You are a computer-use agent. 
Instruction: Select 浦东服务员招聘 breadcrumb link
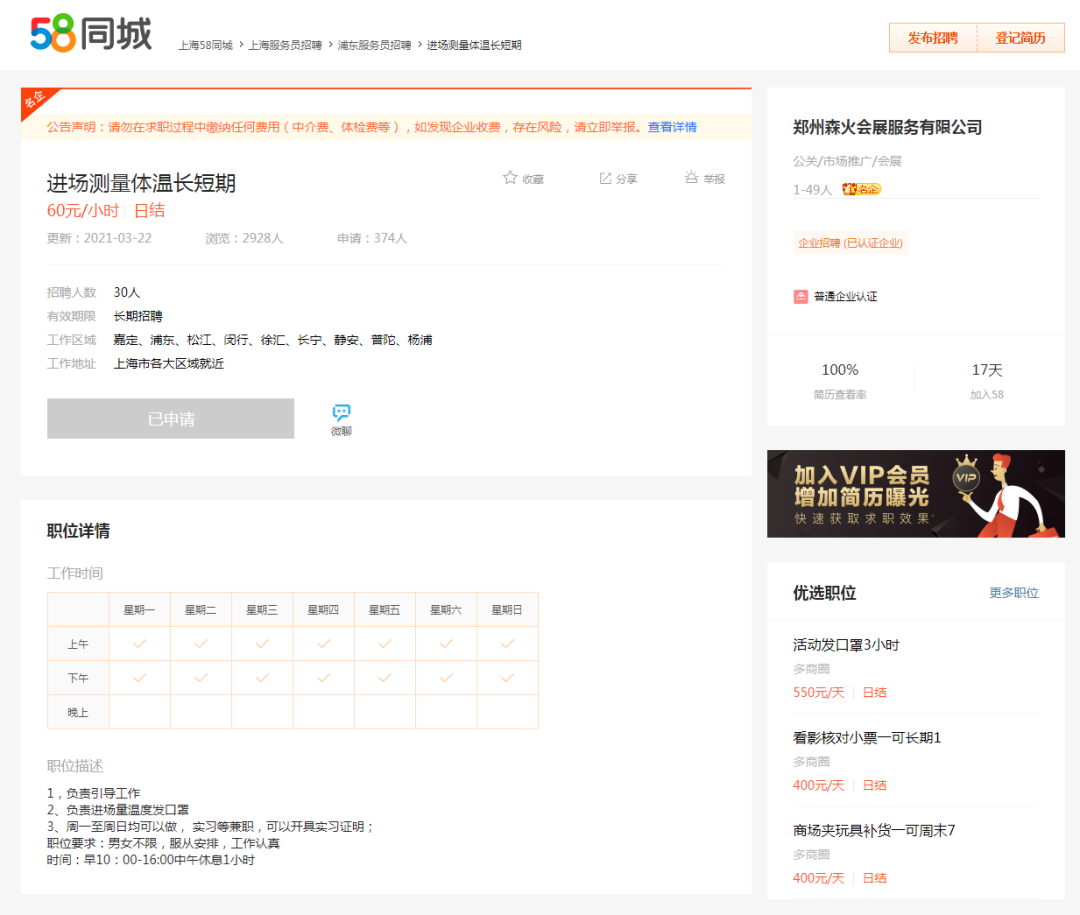point(374,45)
